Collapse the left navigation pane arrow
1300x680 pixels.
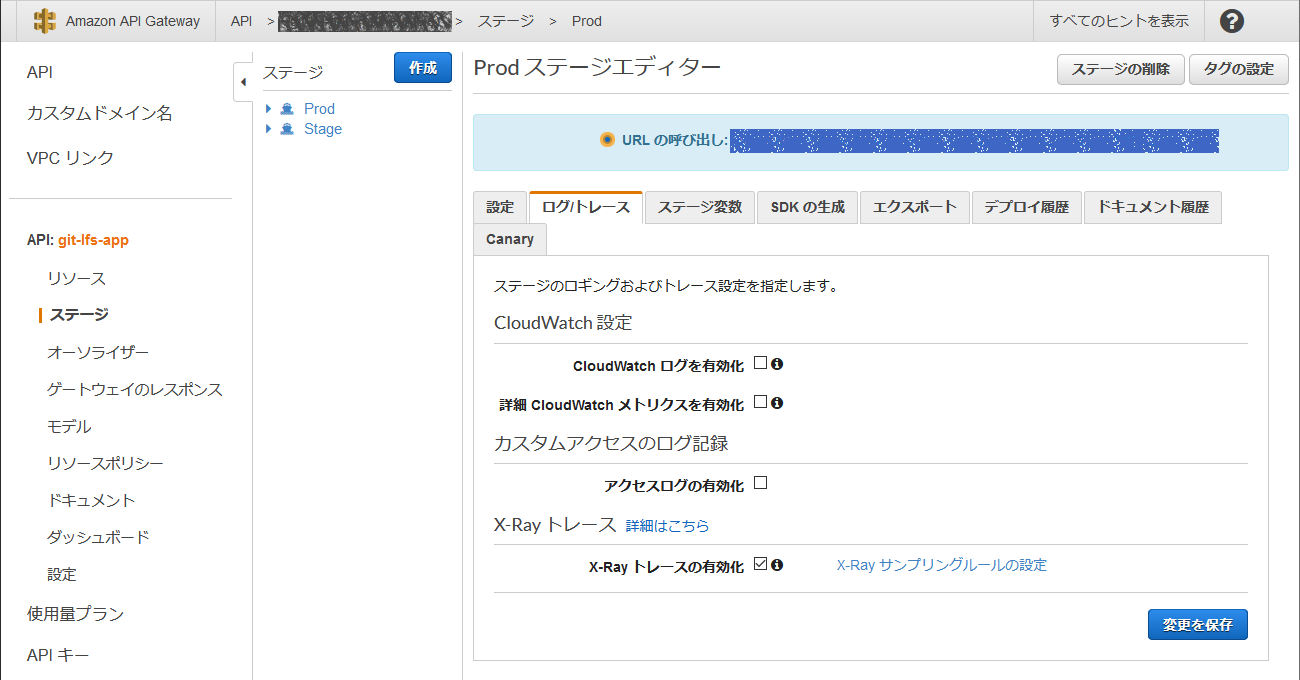point(244,83)
